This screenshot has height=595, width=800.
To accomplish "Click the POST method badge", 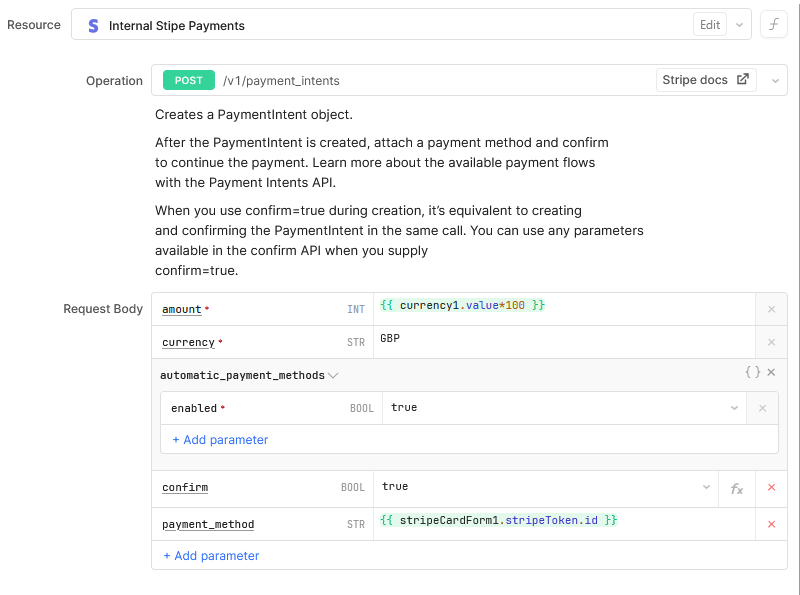I will [188, 80].
